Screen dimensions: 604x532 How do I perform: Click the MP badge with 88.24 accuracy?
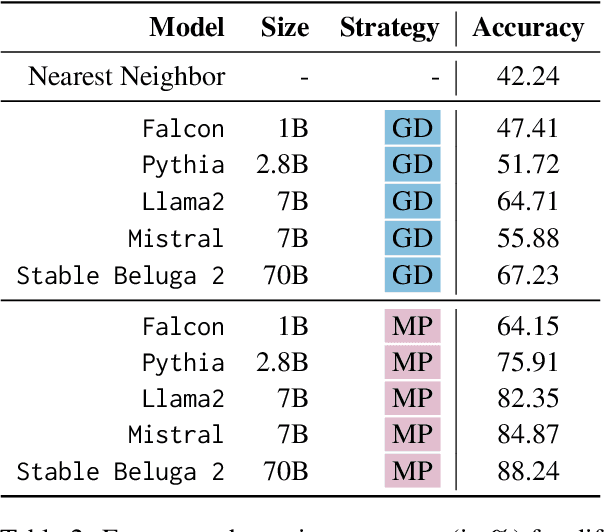[x=412, y=471]
